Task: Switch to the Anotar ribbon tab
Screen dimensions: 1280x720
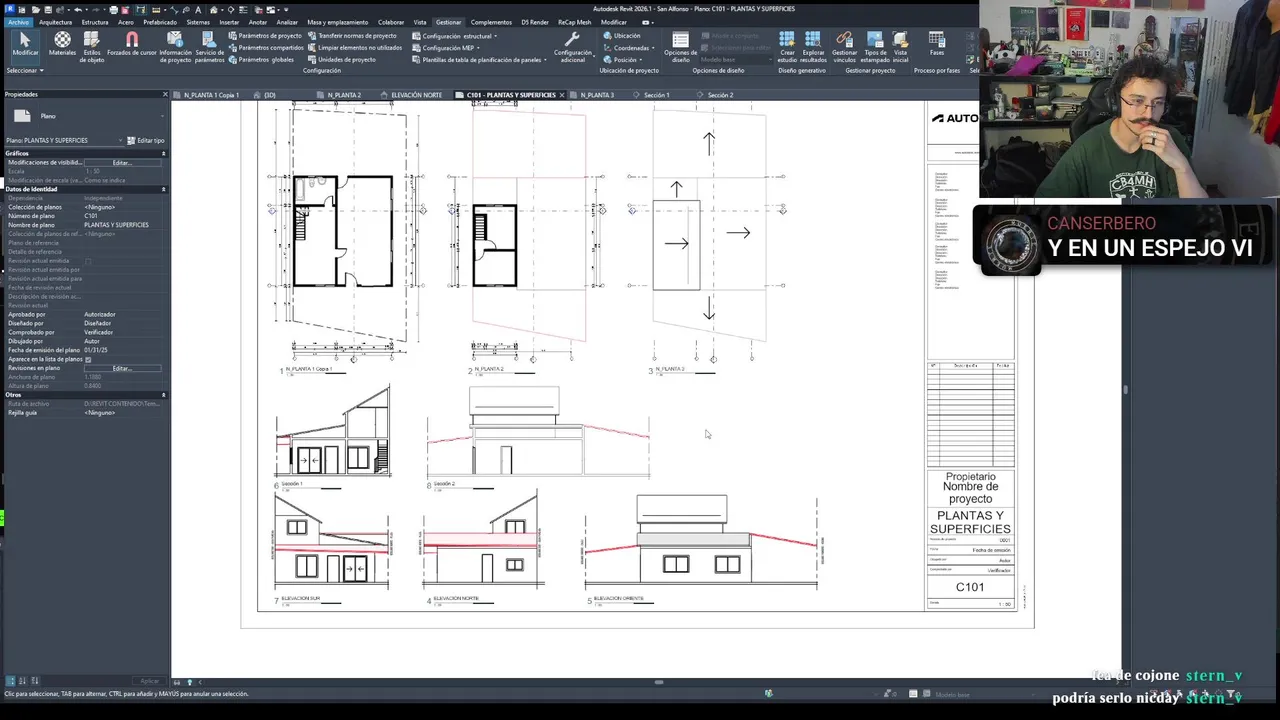Action: 258,22
